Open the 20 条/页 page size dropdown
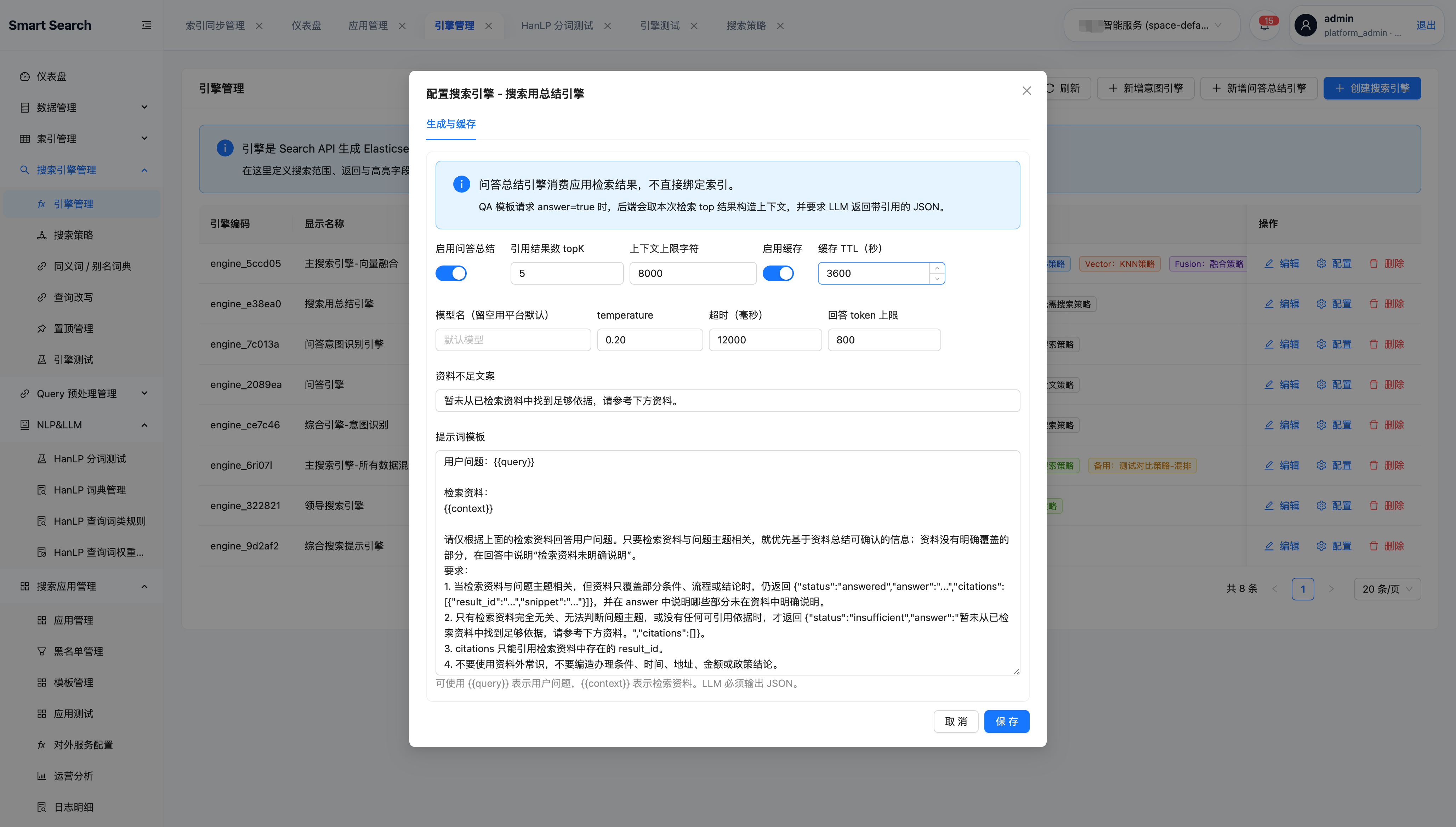The width and height of the screenshot is (1456, 827). tap(1387, 589)
